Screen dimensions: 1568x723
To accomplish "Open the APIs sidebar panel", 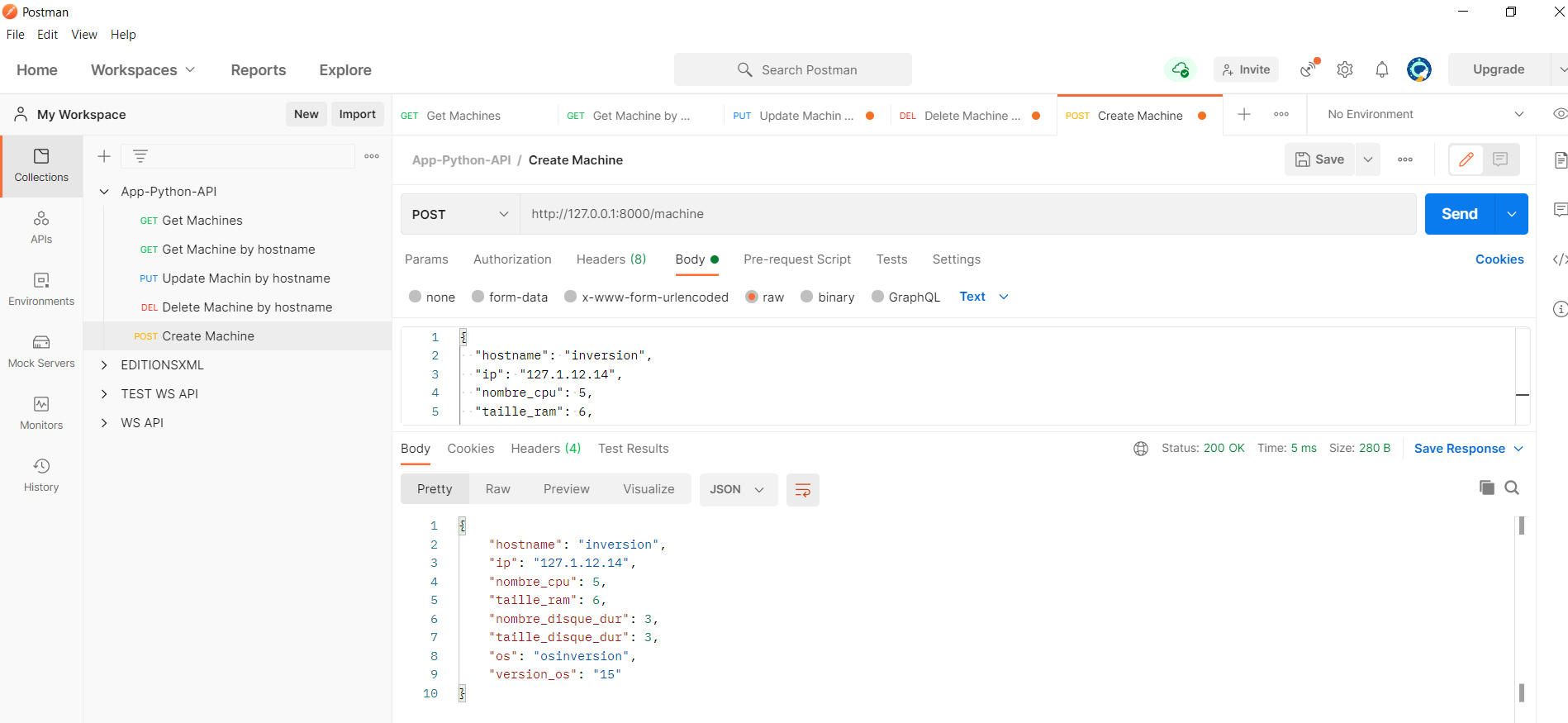I will [x=41, y=228].
